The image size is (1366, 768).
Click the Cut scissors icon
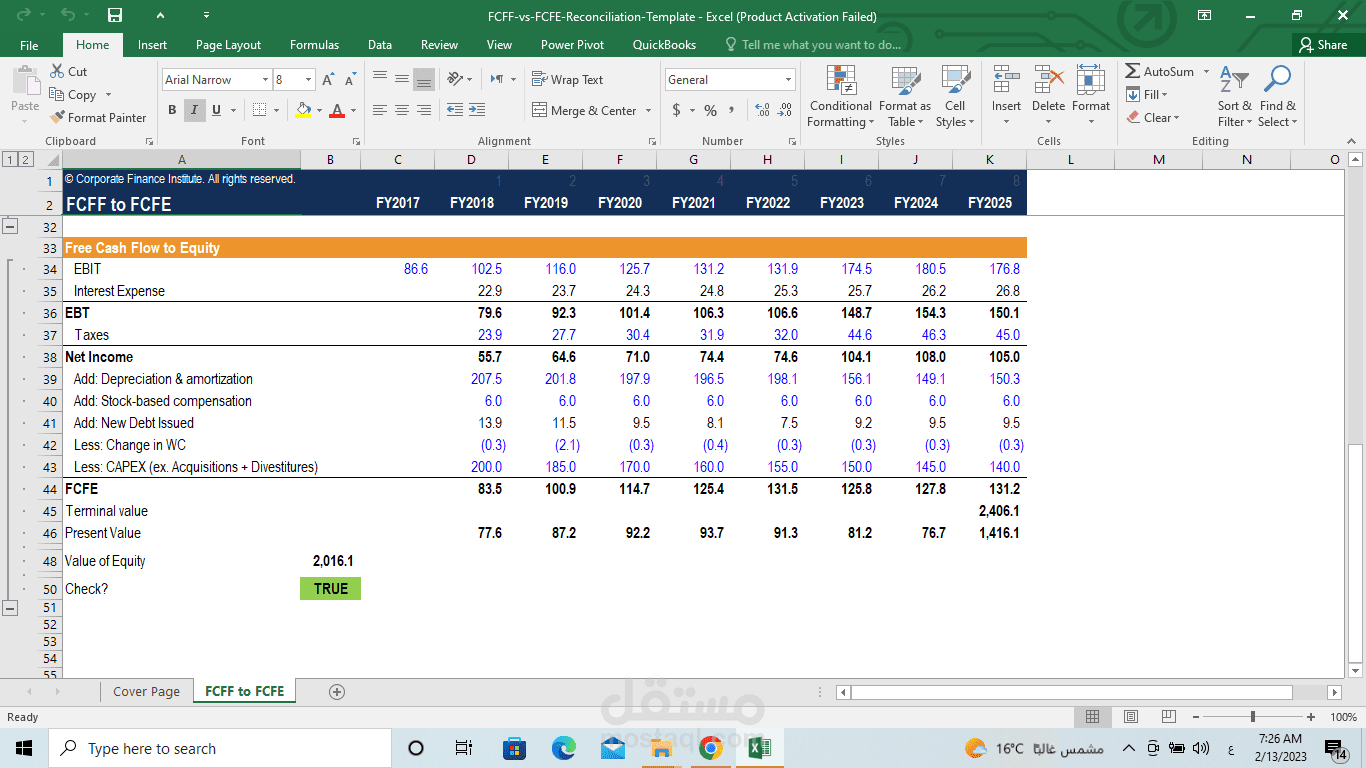(57, 71)
